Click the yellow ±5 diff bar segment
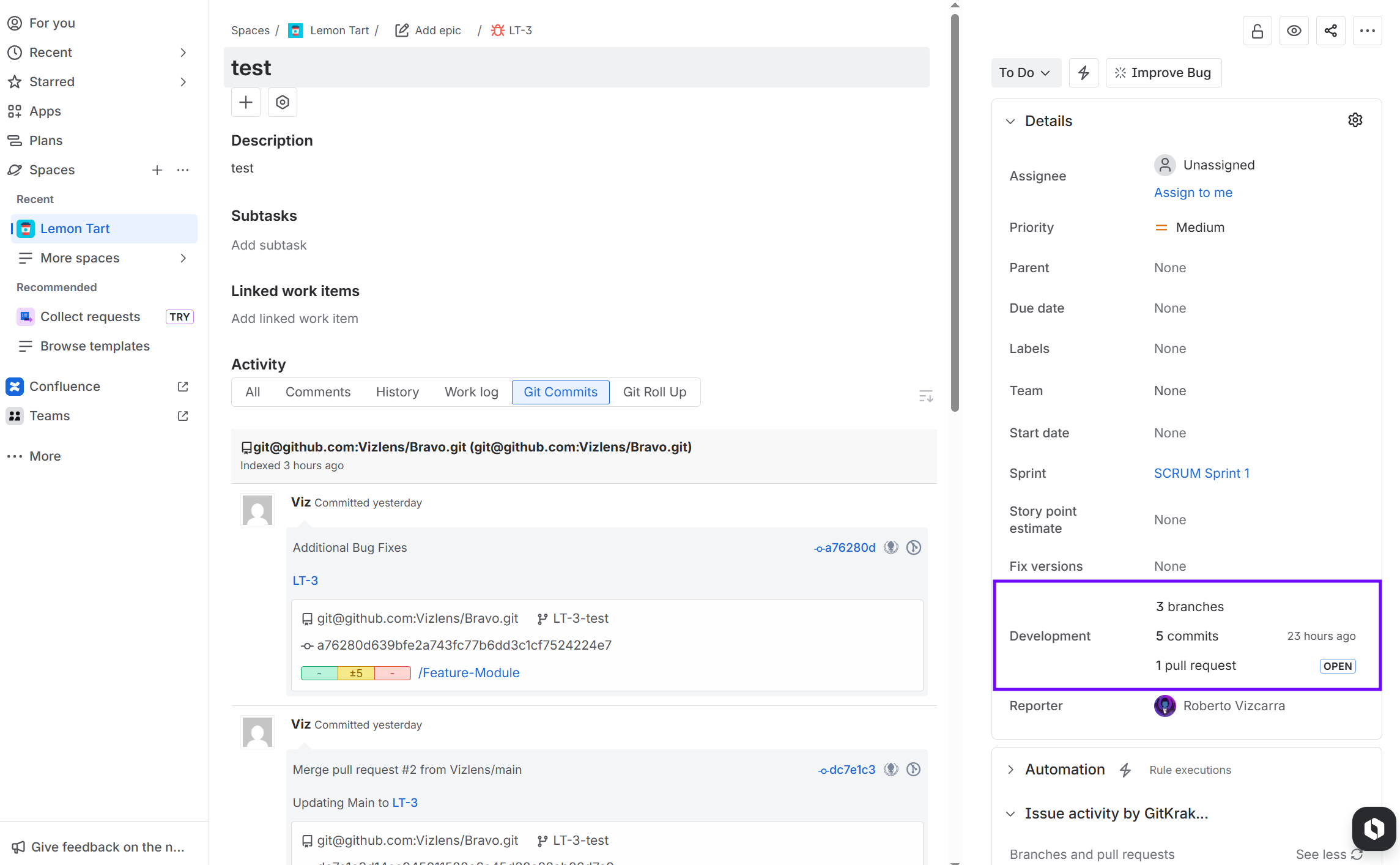1400x865 pixels. [356, 674]
